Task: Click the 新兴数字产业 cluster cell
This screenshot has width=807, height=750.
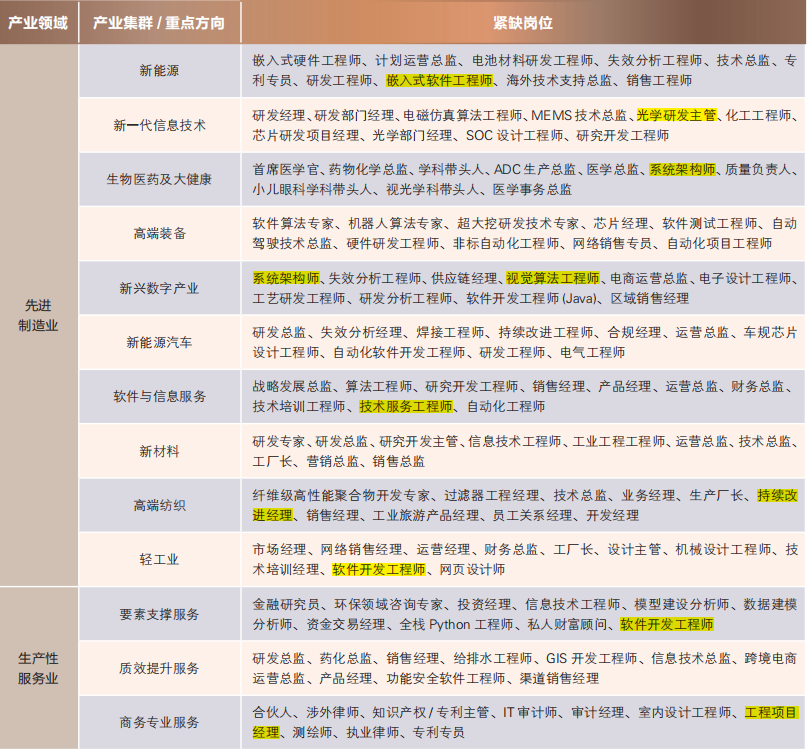Action: (x=159, y=288)
